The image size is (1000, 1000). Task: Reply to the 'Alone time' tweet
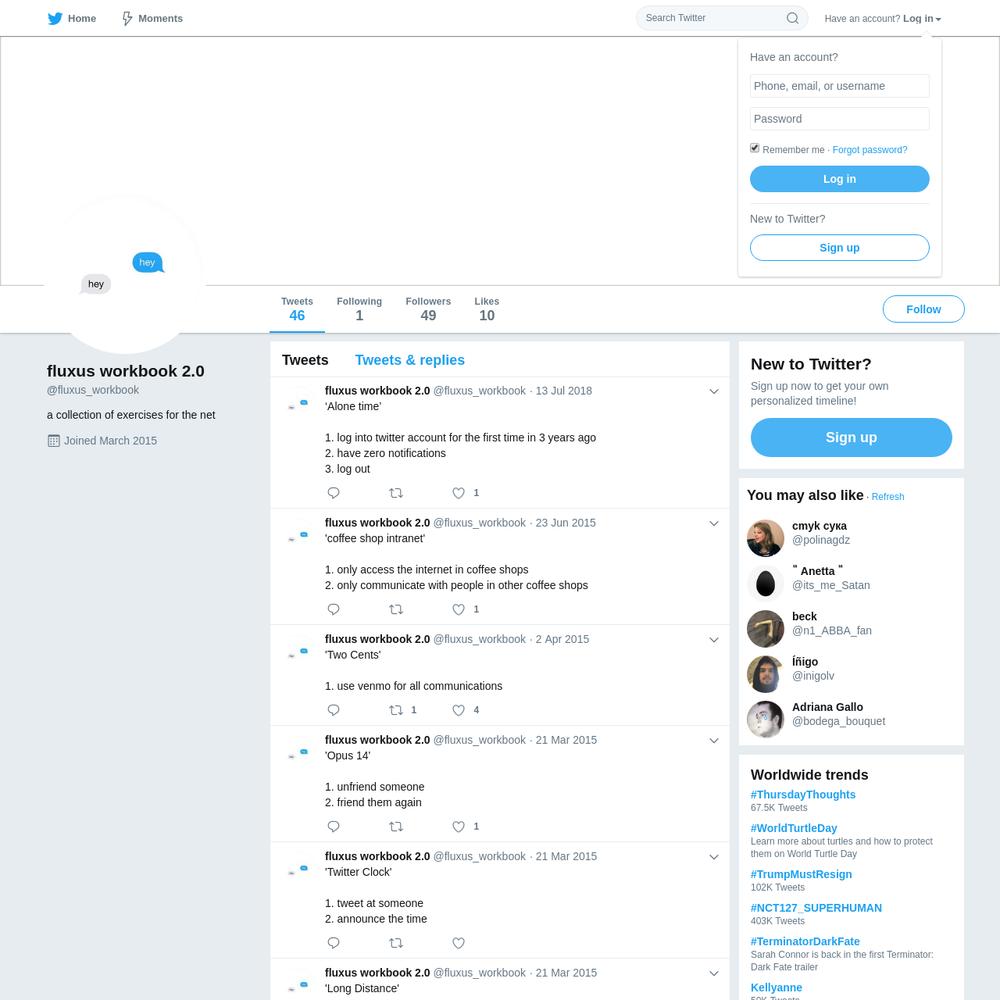(333, 493)
